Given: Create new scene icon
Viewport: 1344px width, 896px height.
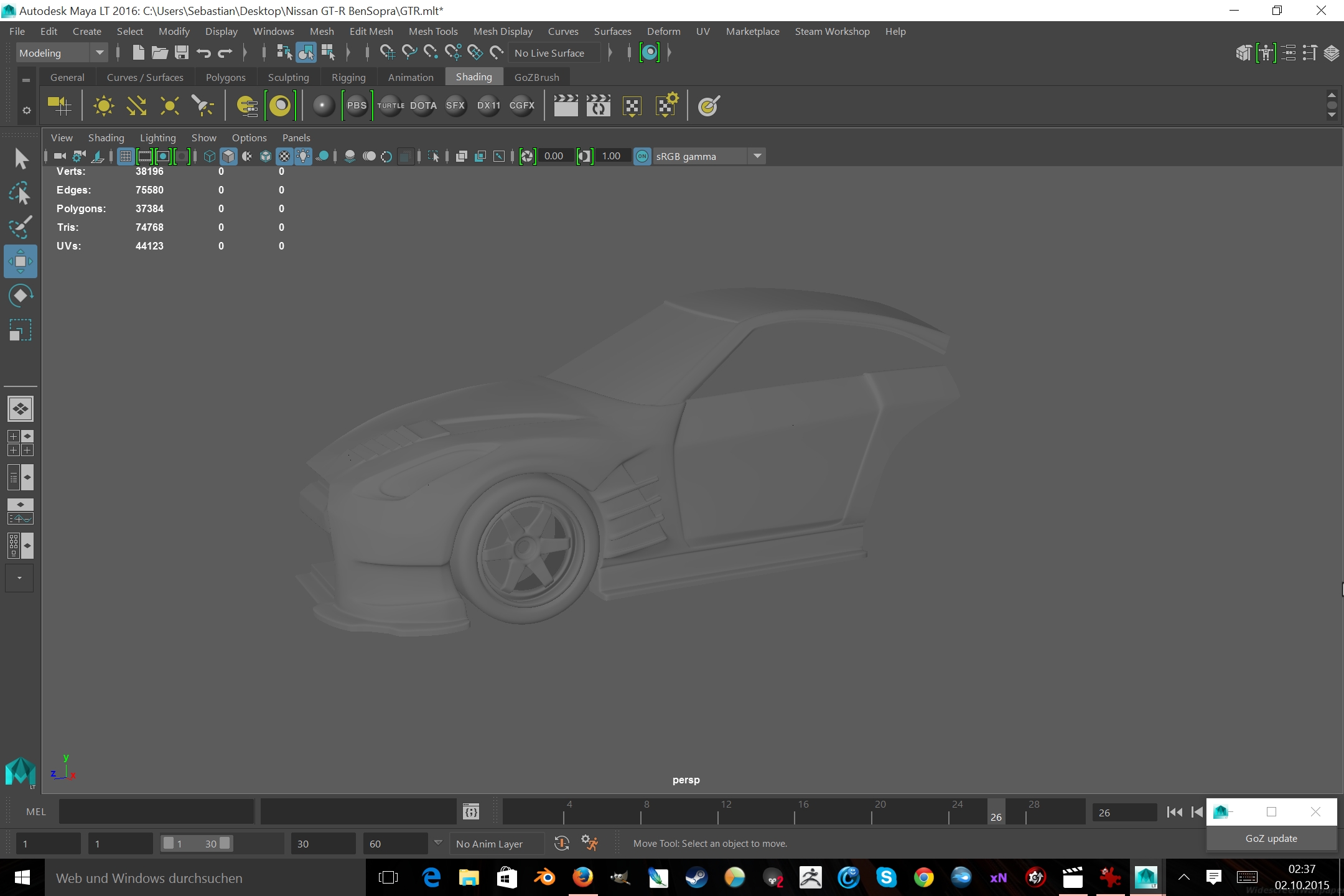Looking at the screenshot, I should pyautogui.click(x=138, y=53).
